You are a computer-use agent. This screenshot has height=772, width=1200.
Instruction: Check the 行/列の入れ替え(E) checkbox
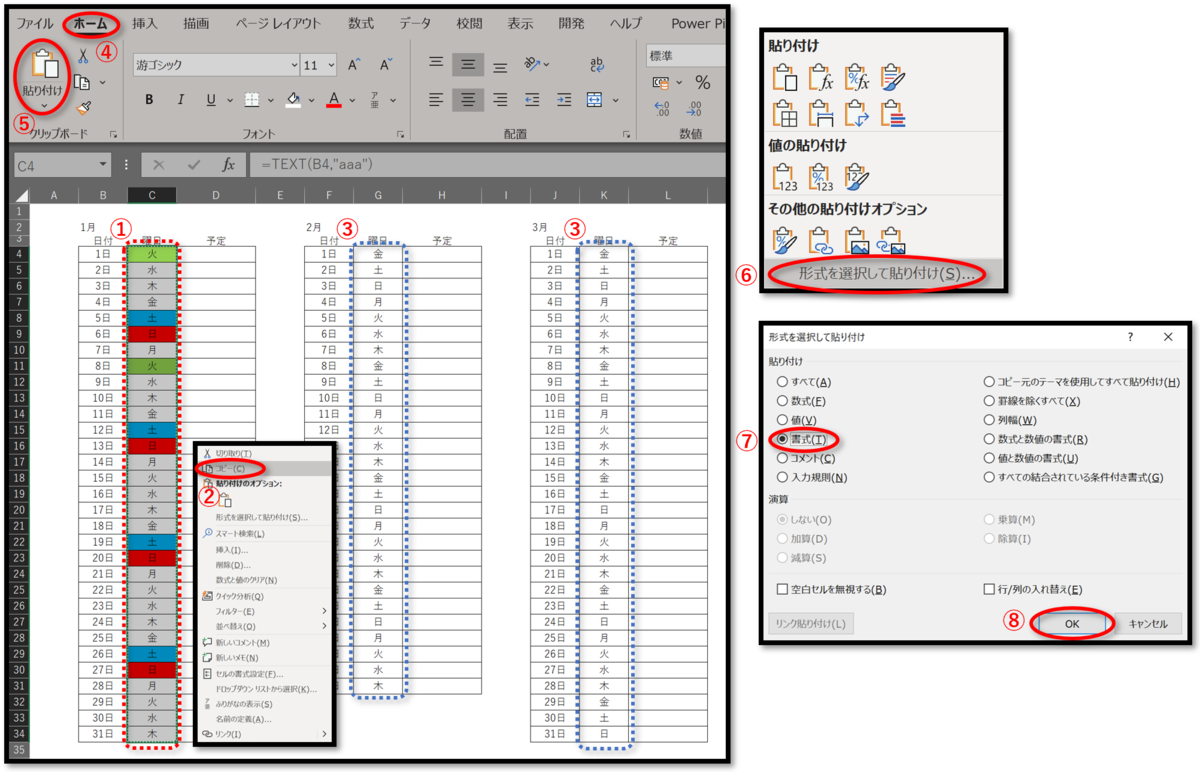[989, 590]
